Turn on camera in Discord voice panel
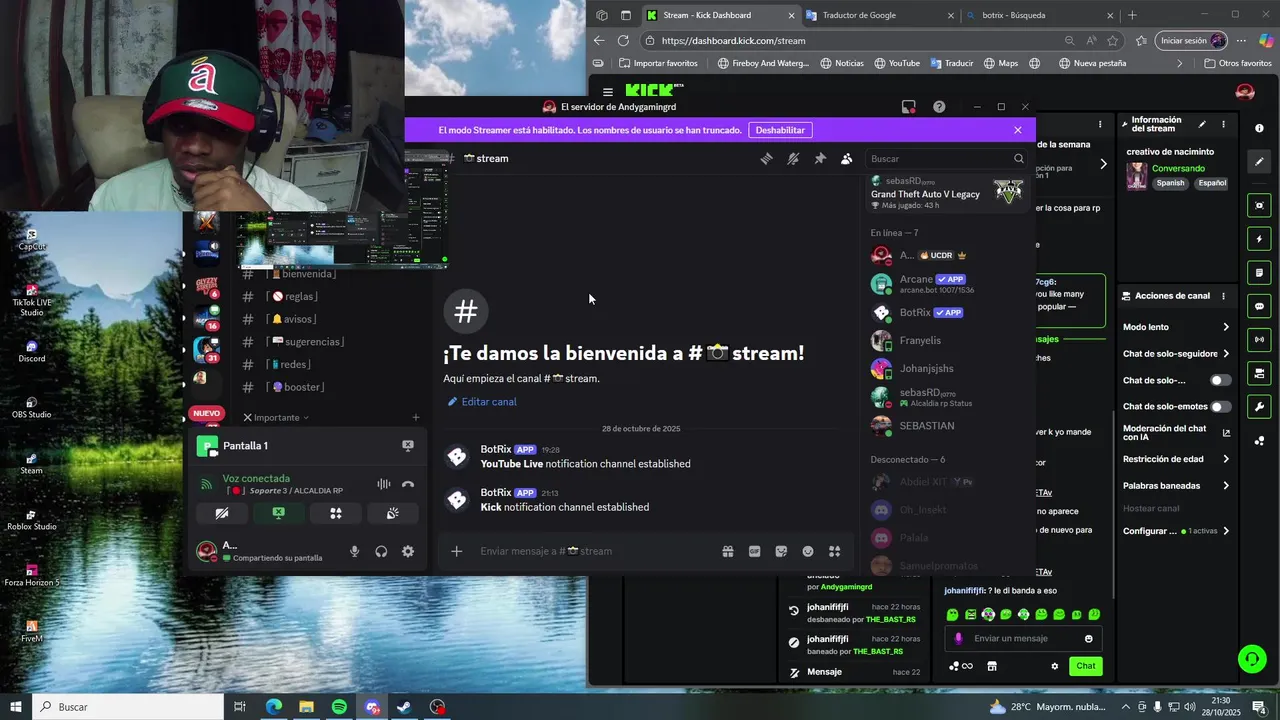Screen dimensions: 1280x720 click(x=222, y=513)
